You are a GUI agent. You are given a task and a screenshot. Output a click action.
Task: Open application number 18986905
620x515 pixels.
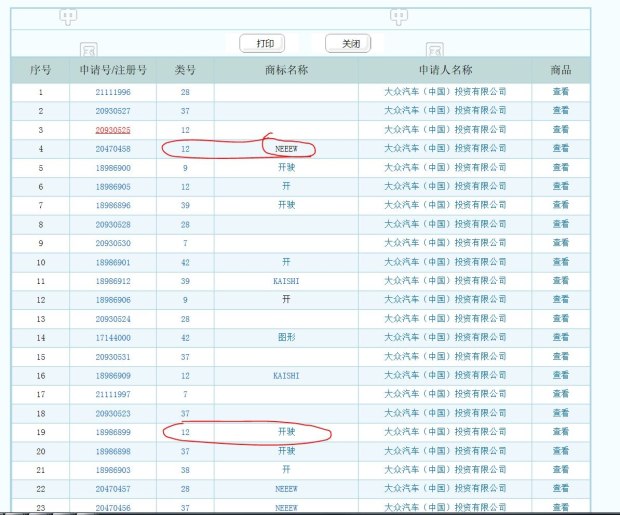point(113,187)
